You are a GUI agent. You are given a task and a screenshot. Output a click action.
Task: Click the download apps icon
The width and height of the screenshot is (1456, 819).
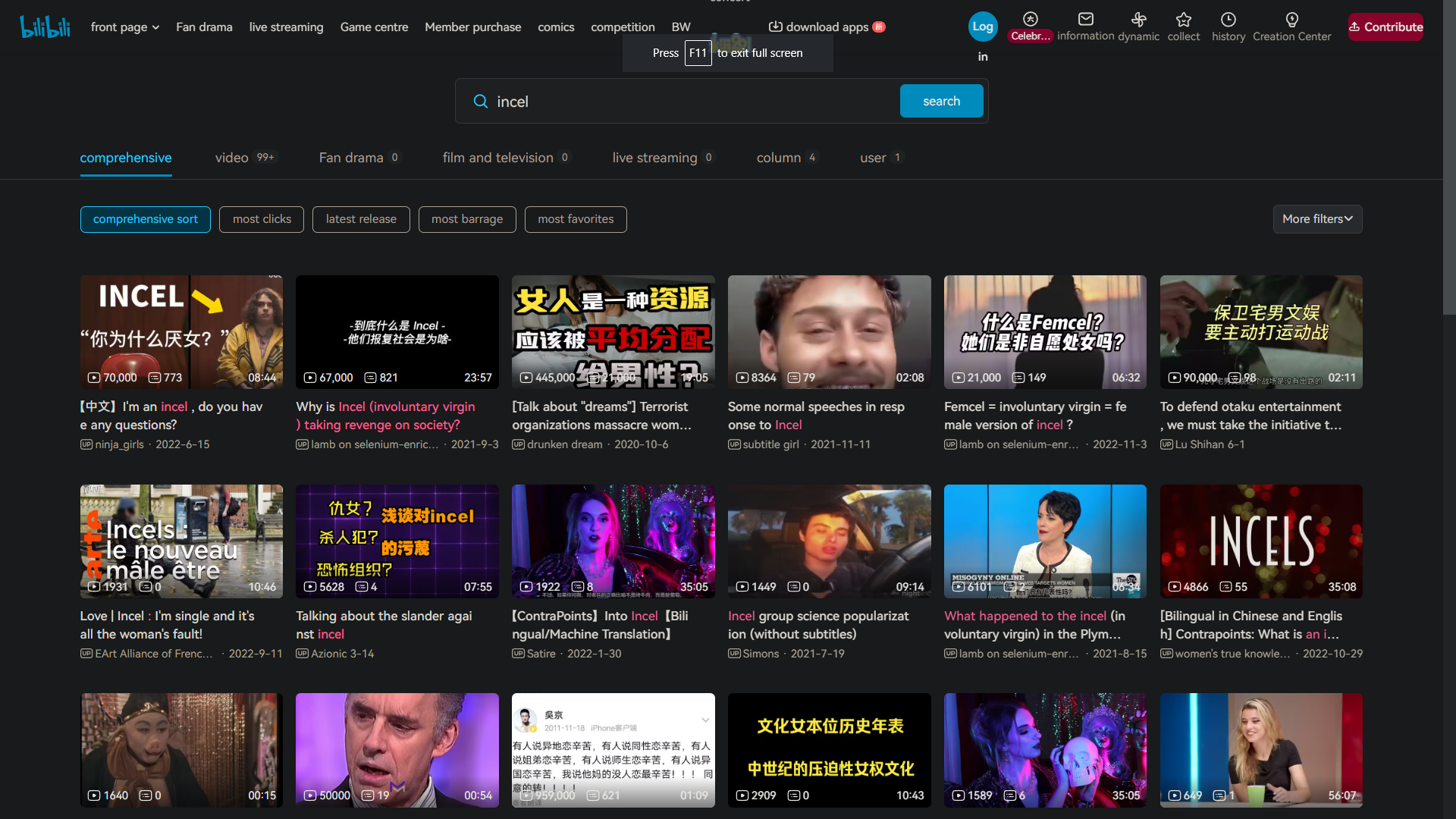coord(776,27)
